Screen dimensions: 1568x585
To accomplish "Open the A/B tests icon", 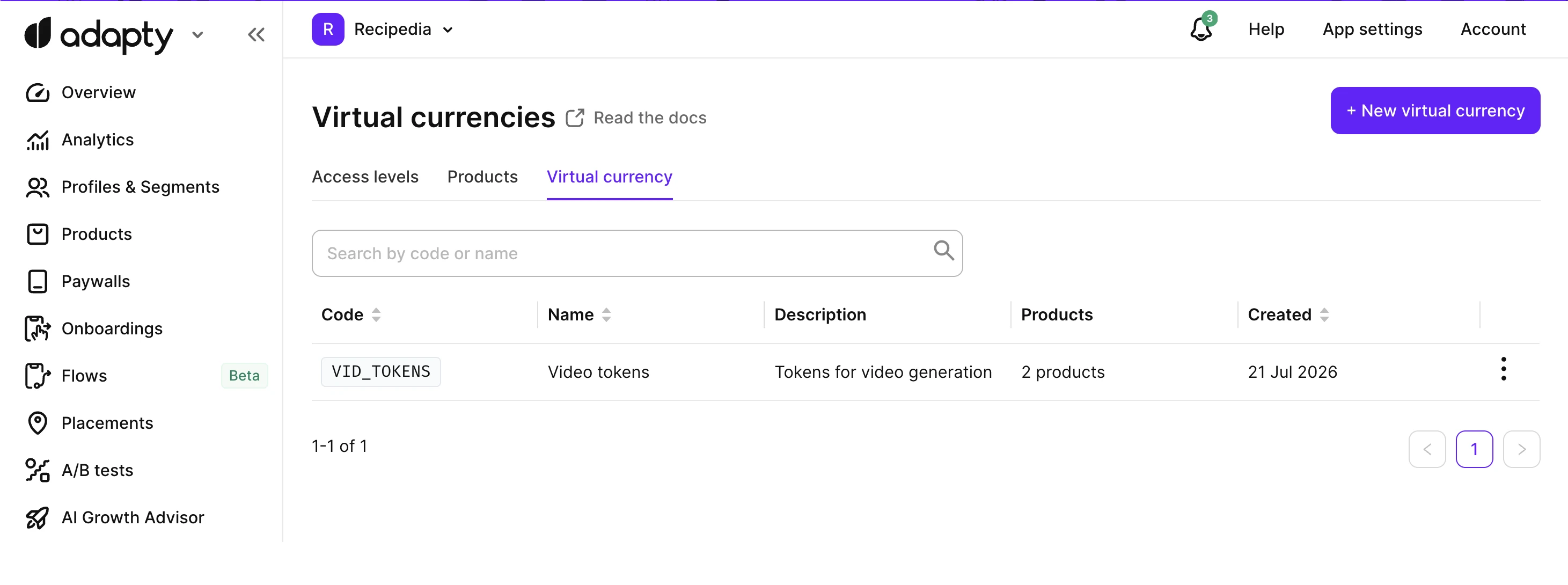I will coord(38,470).
